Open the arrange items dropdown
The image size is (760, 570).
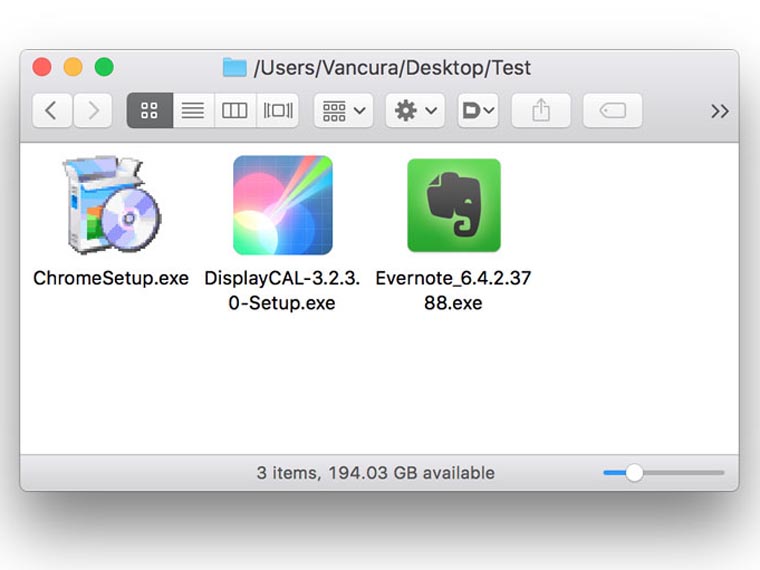[x=344, y=111]
